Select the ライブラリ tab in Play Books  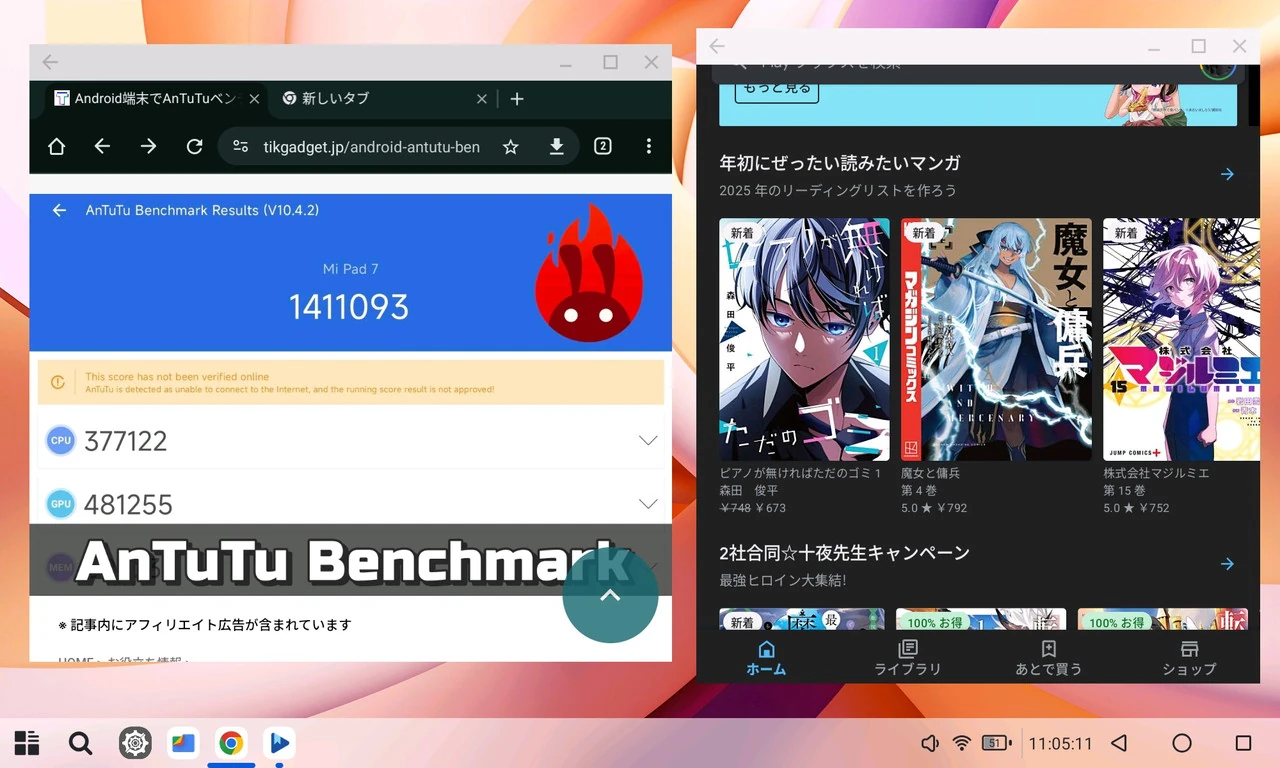click(x=907, y=657)
